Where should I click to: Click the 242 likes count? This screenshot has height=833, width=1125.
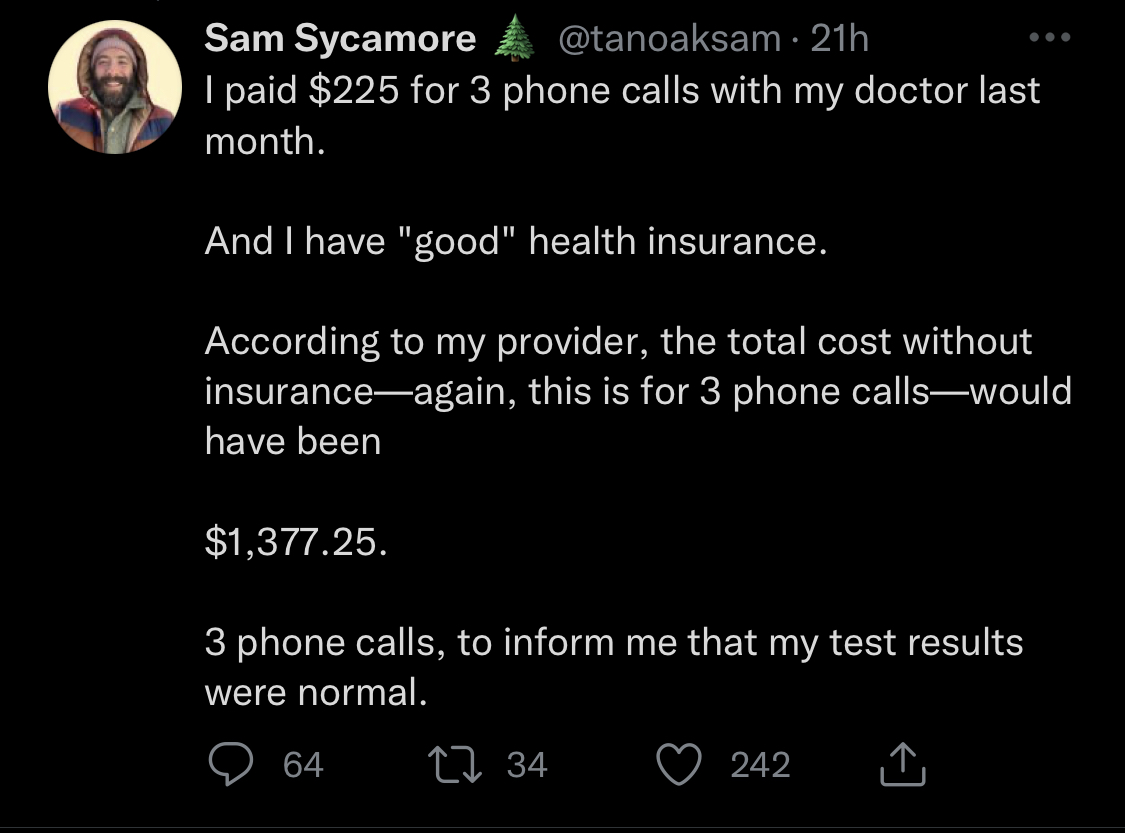pyautogui.click(x=760, y=765)
